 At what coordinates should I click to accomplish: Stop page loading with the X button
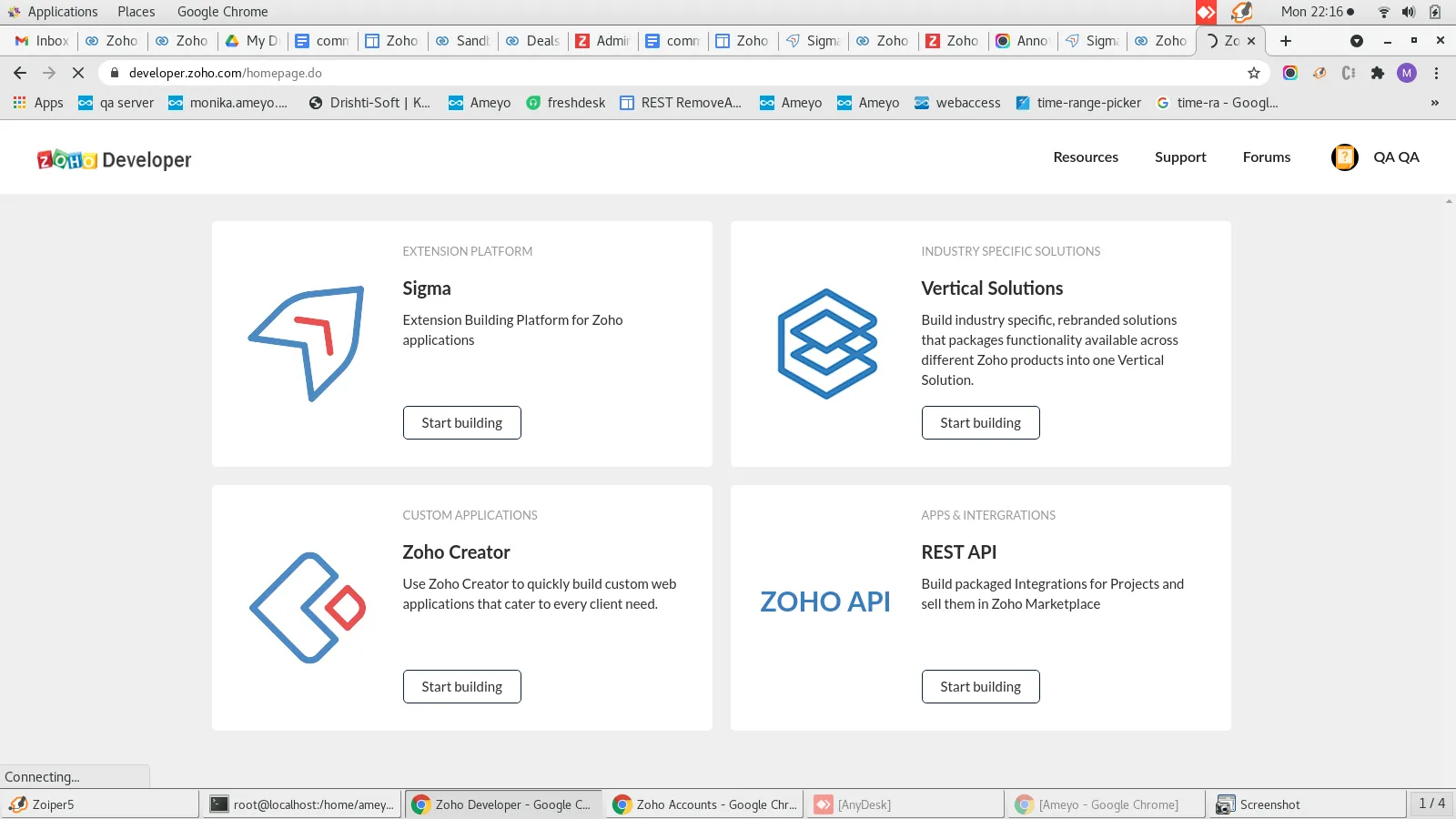coord(78,73)
